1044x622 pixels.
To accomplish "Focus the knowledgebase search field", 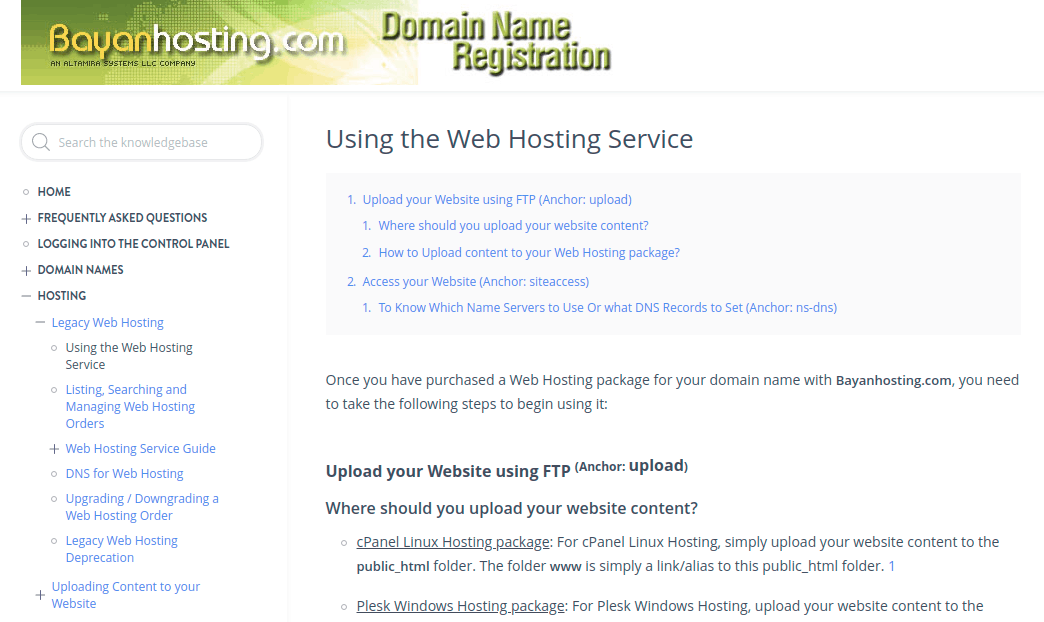I will pos(142,142).
